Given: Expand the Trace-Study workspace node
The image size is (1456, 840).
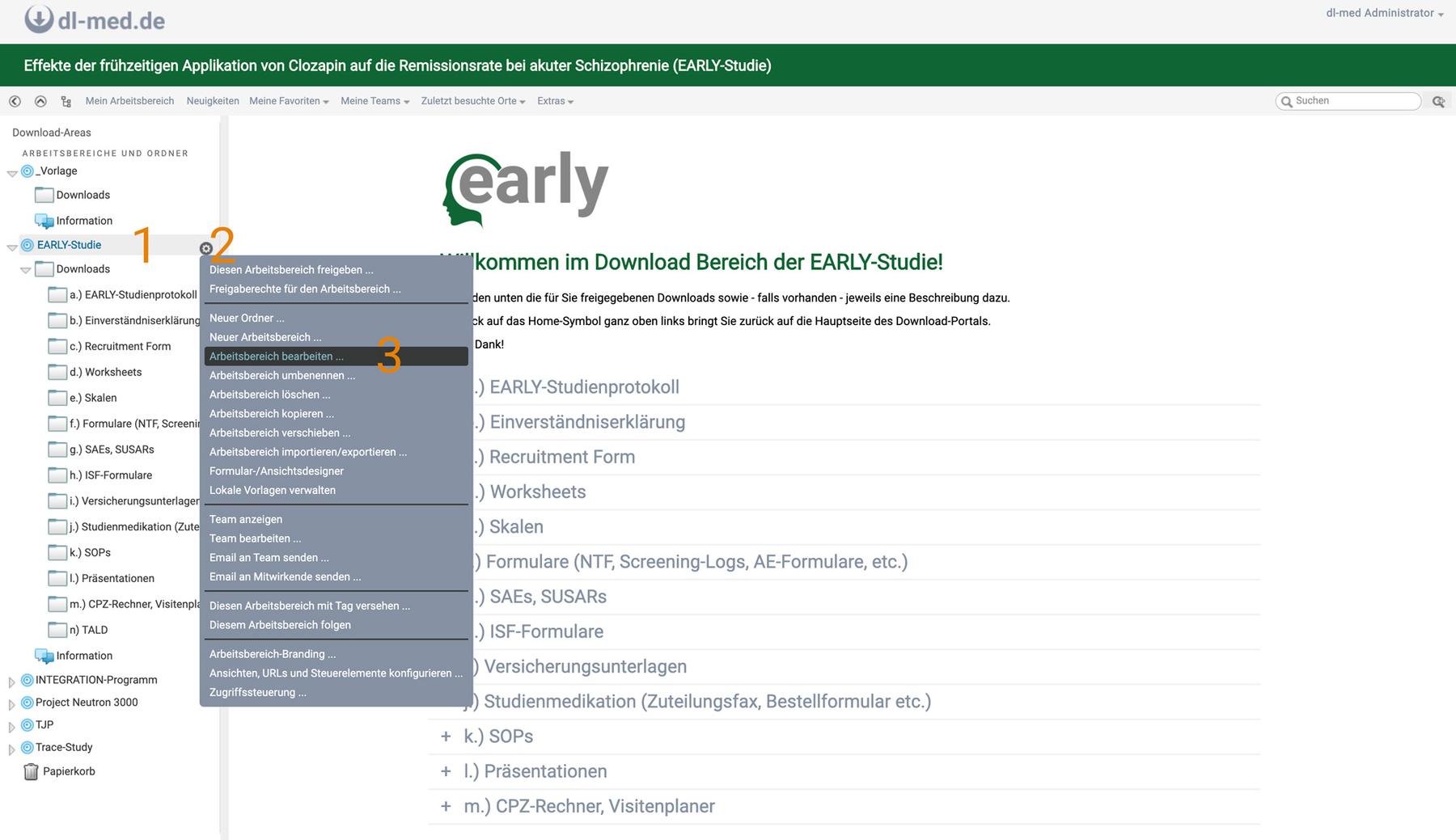Looking at the screenshot, I should pos(12,749).
